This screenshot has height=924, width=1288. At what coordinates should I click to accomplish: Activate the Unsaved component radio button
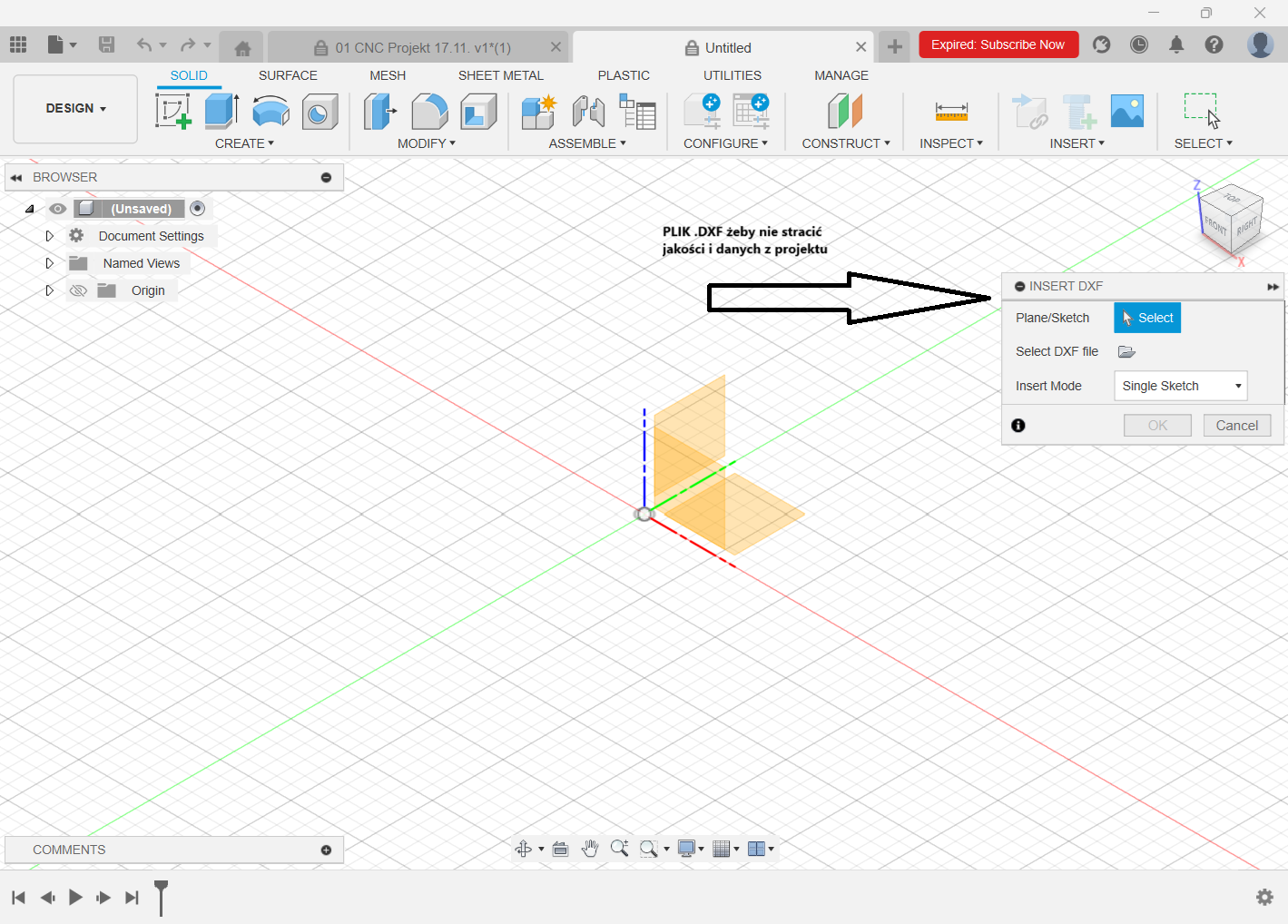pos(197,209)
